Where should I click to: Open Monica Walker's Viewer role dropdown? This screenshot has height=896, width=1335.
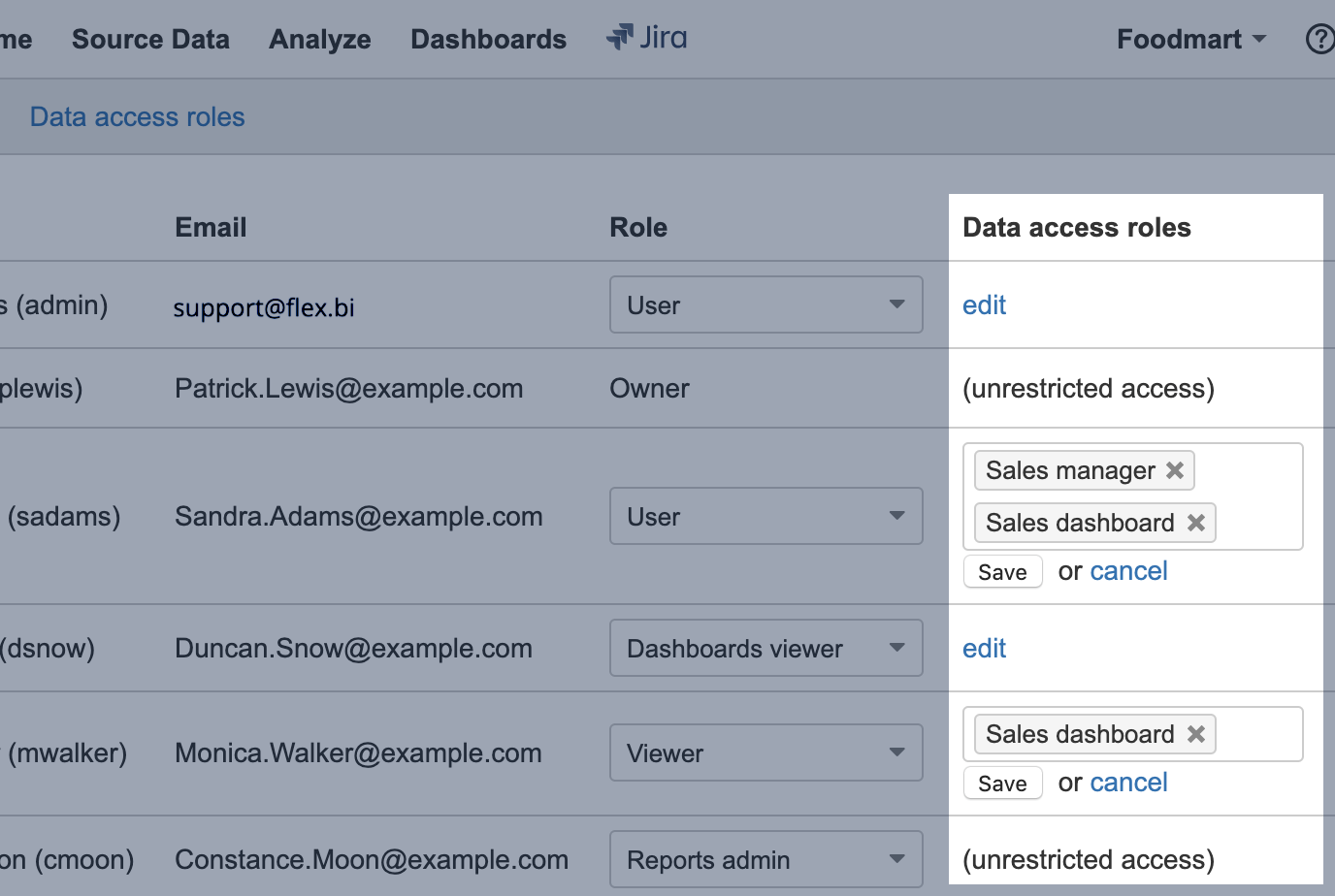coord(765,752)
